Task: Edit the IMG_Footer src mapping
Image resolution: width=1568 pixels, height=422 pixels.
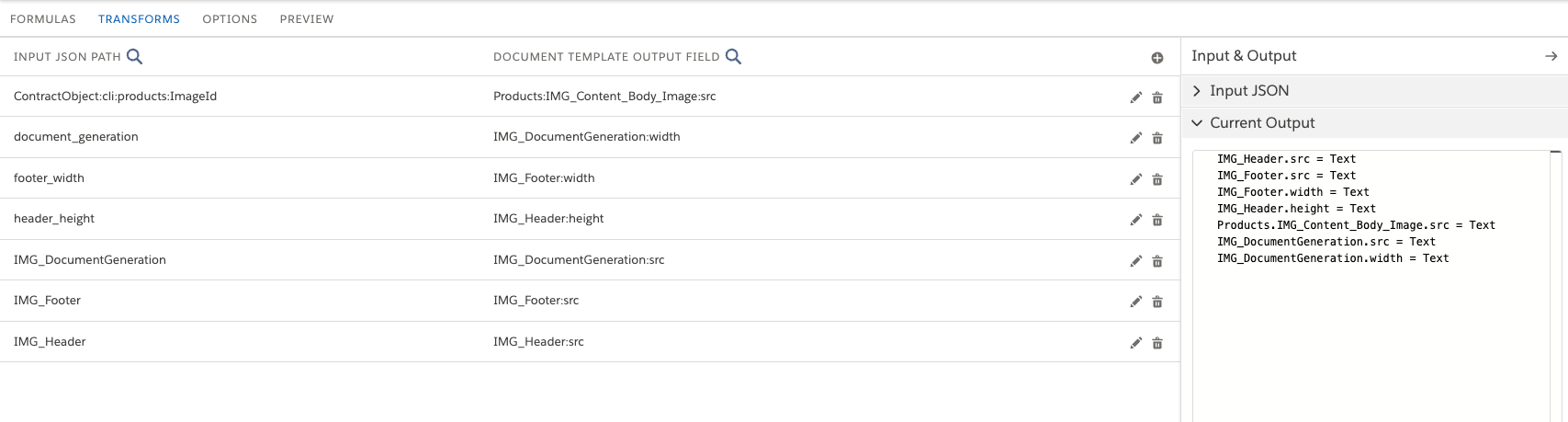Action: click(1136, 302)
